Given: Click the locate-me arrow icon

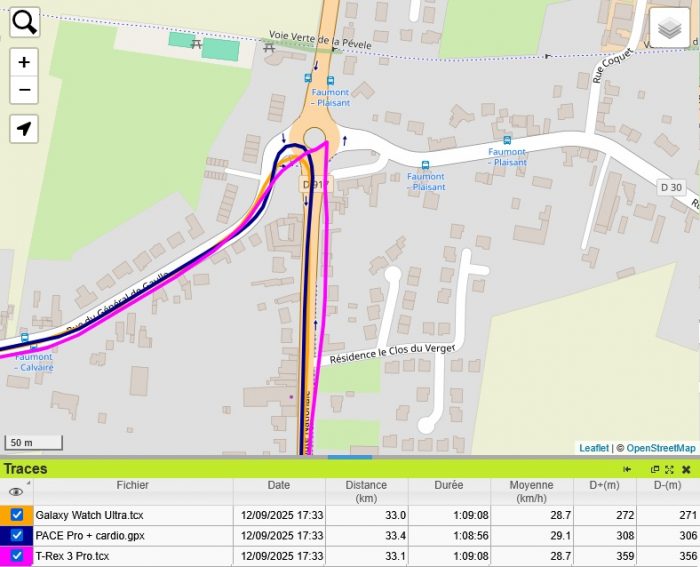Looking at the screenshot, I should (24, 129).
